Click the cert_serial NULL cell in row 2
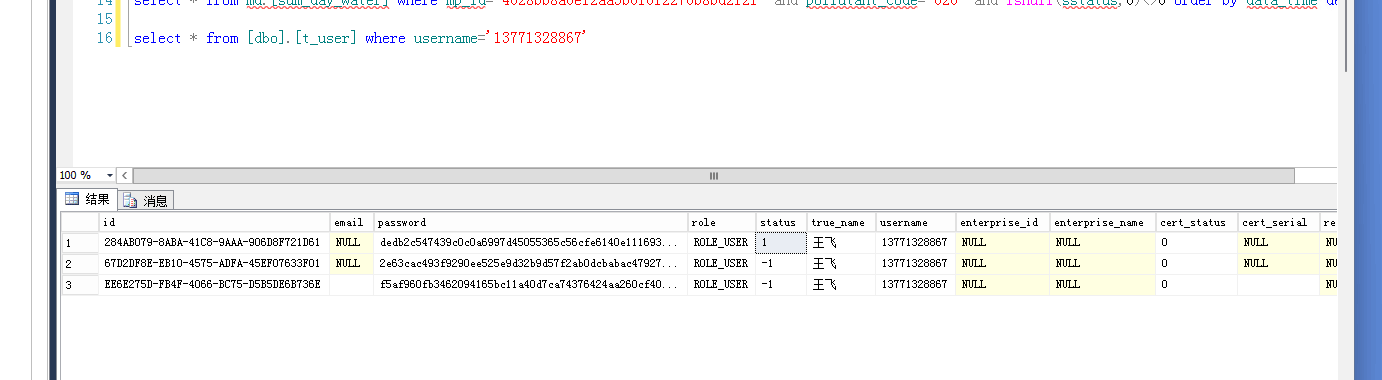1382x380 pixels. click(1279, 263)
